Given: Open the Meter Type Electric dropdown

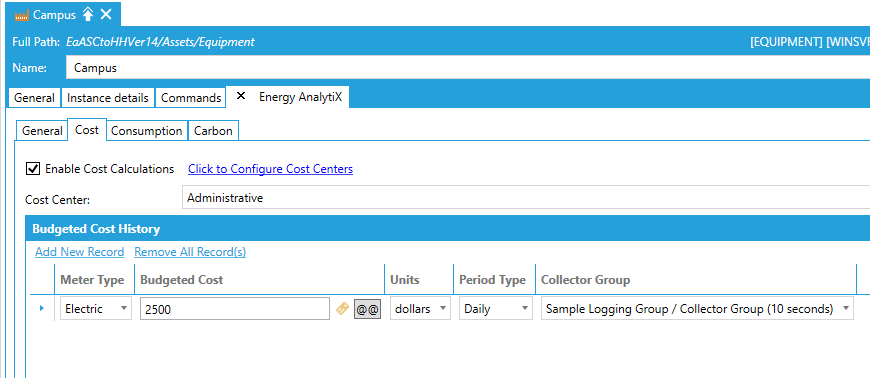Looking at the screenshot, I should pos(96,309).
